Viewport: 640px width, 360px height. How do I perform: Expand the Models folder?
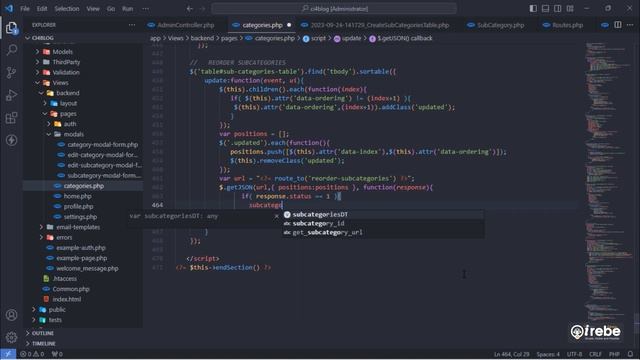coord(38,52)
